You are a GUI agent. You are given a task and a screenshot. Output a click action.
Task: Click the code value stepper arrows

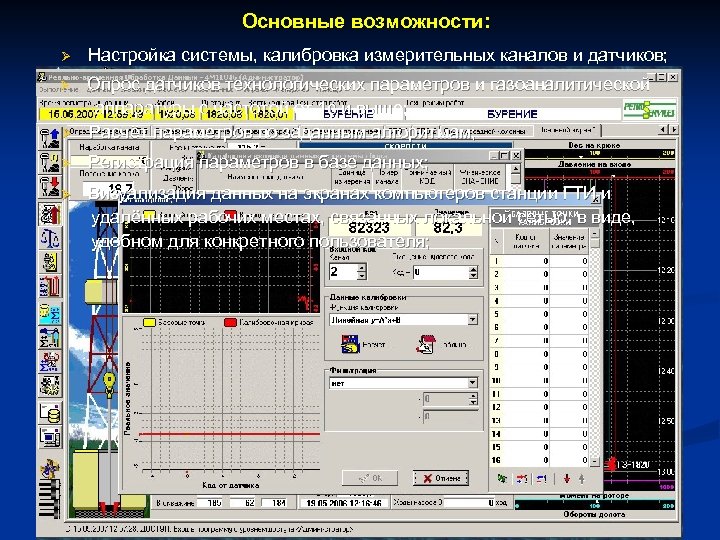point(473,272)
